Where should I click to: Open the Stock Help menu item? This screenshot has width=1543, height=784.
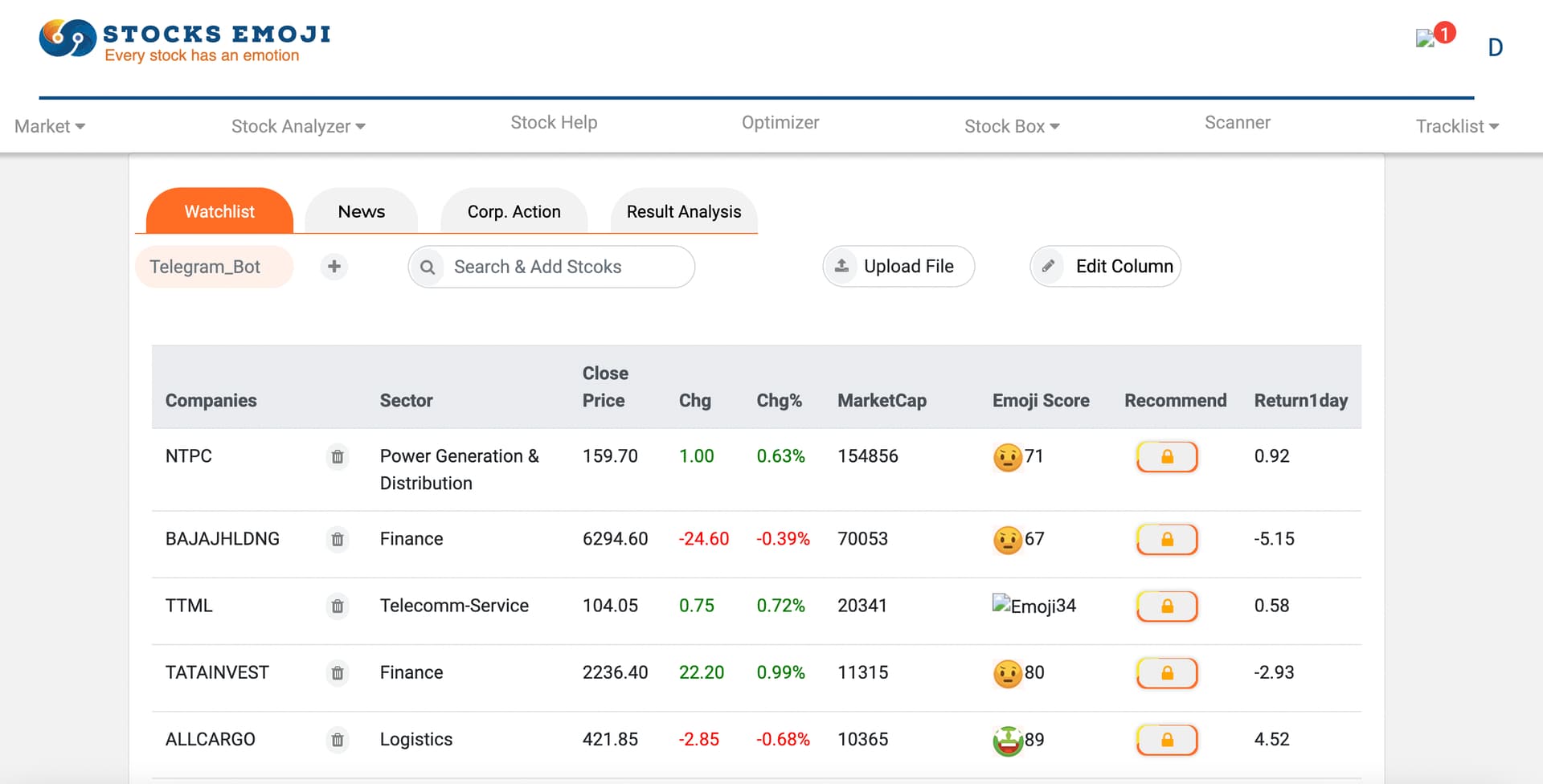click(x=554, y=122)
